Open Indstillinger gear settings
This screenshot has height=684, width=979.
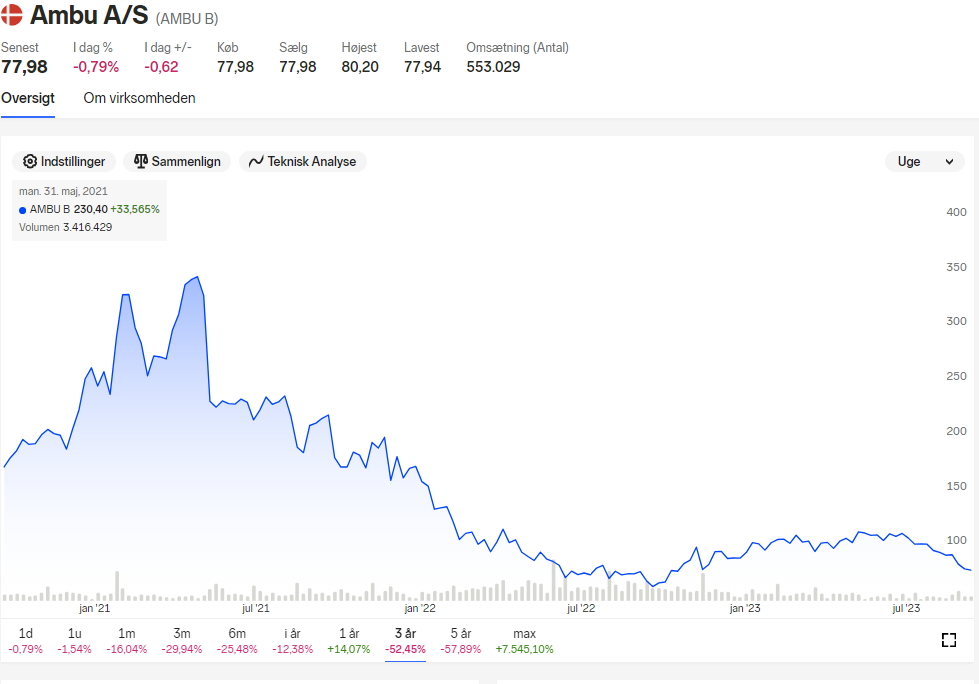64,162
